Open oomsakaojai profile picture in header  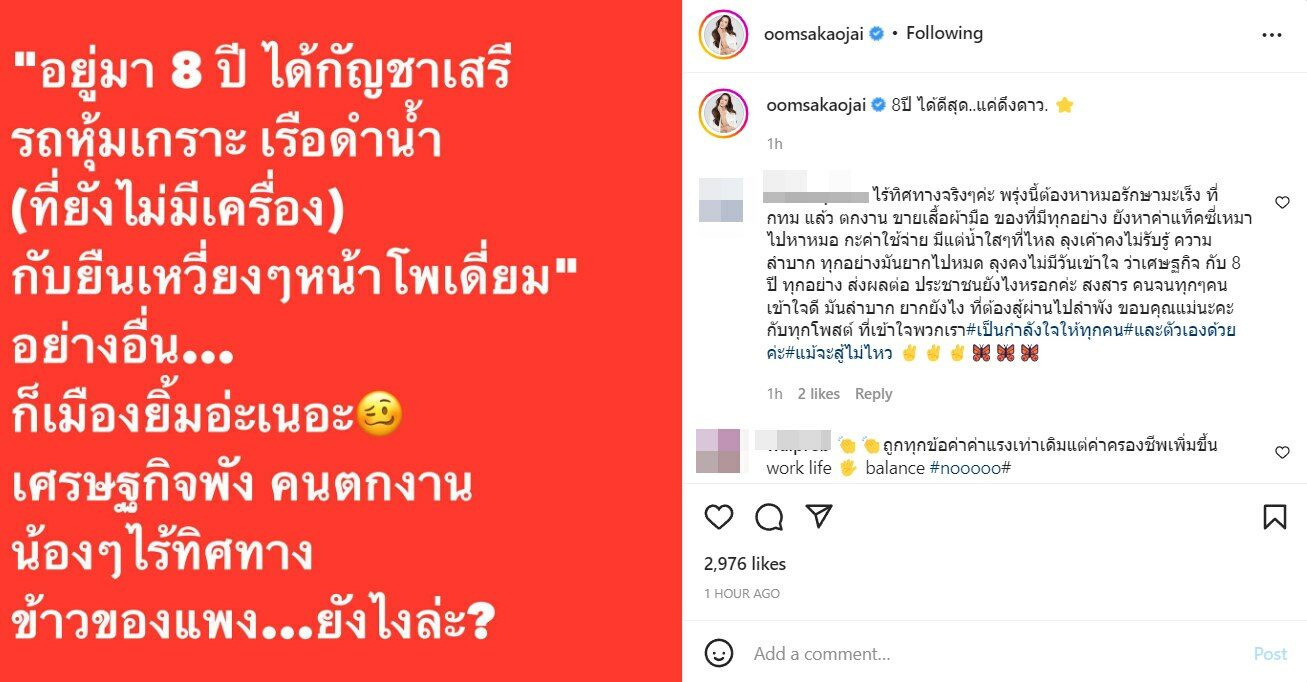[724, 34]
